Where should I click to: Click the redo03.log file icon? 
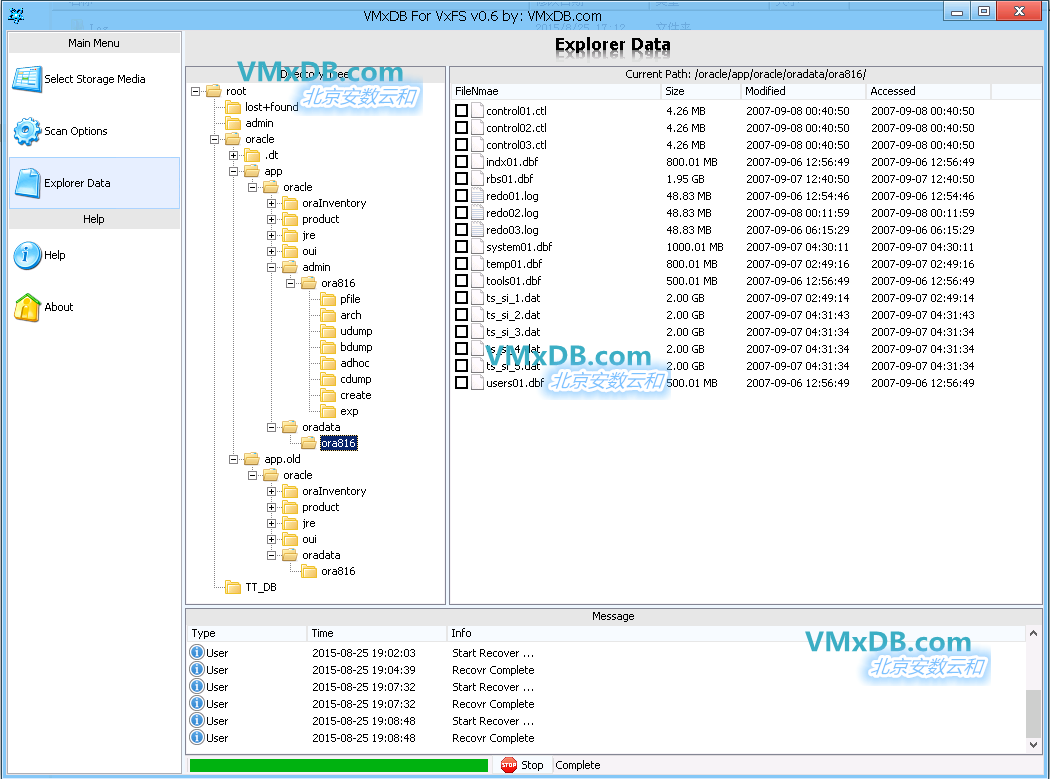pyautogui.click(x=477, y=230)
